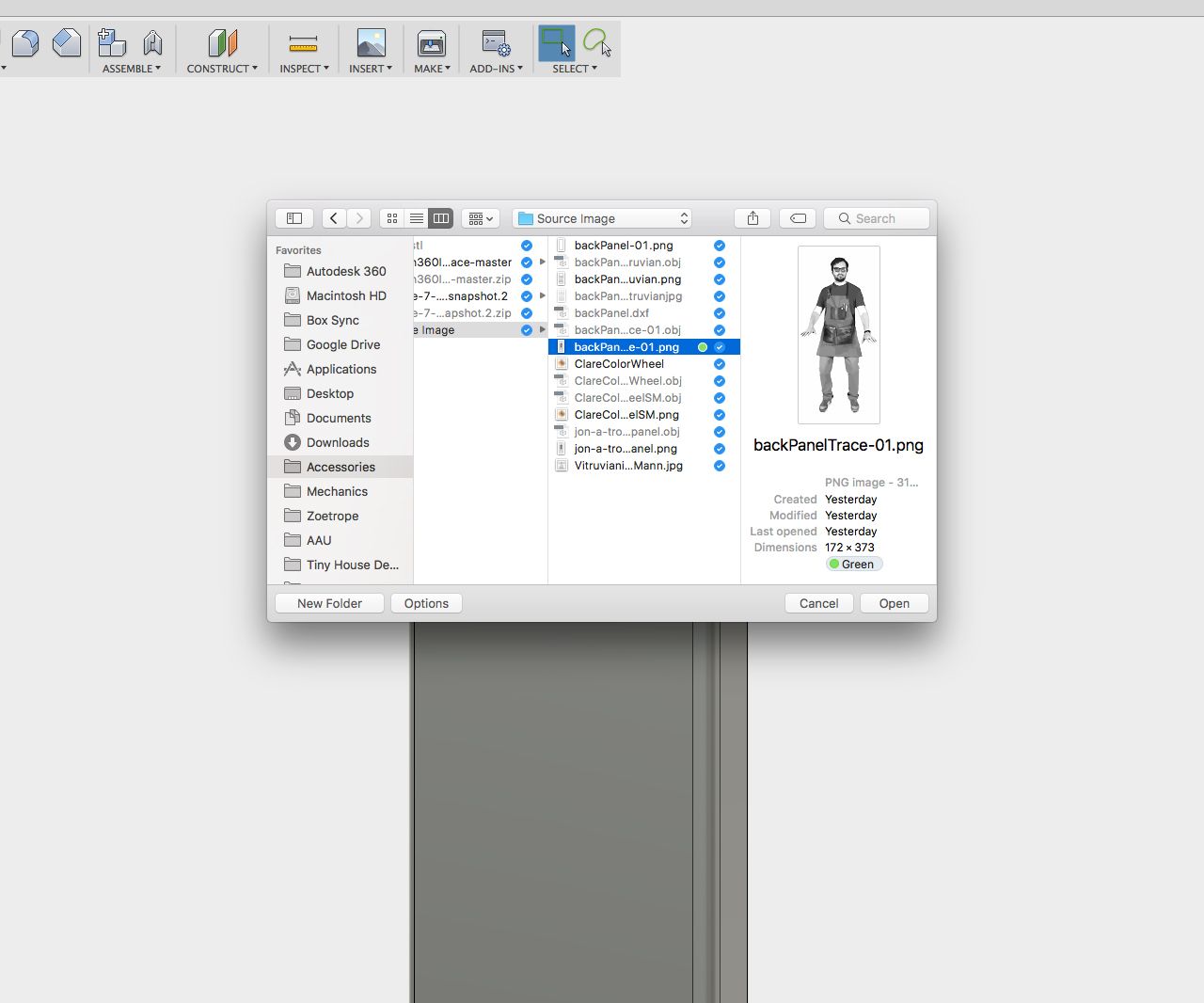The width and height of the screenshot is (1204, 1003).
Task: Switch dialog to icon view
Action: 392,218
